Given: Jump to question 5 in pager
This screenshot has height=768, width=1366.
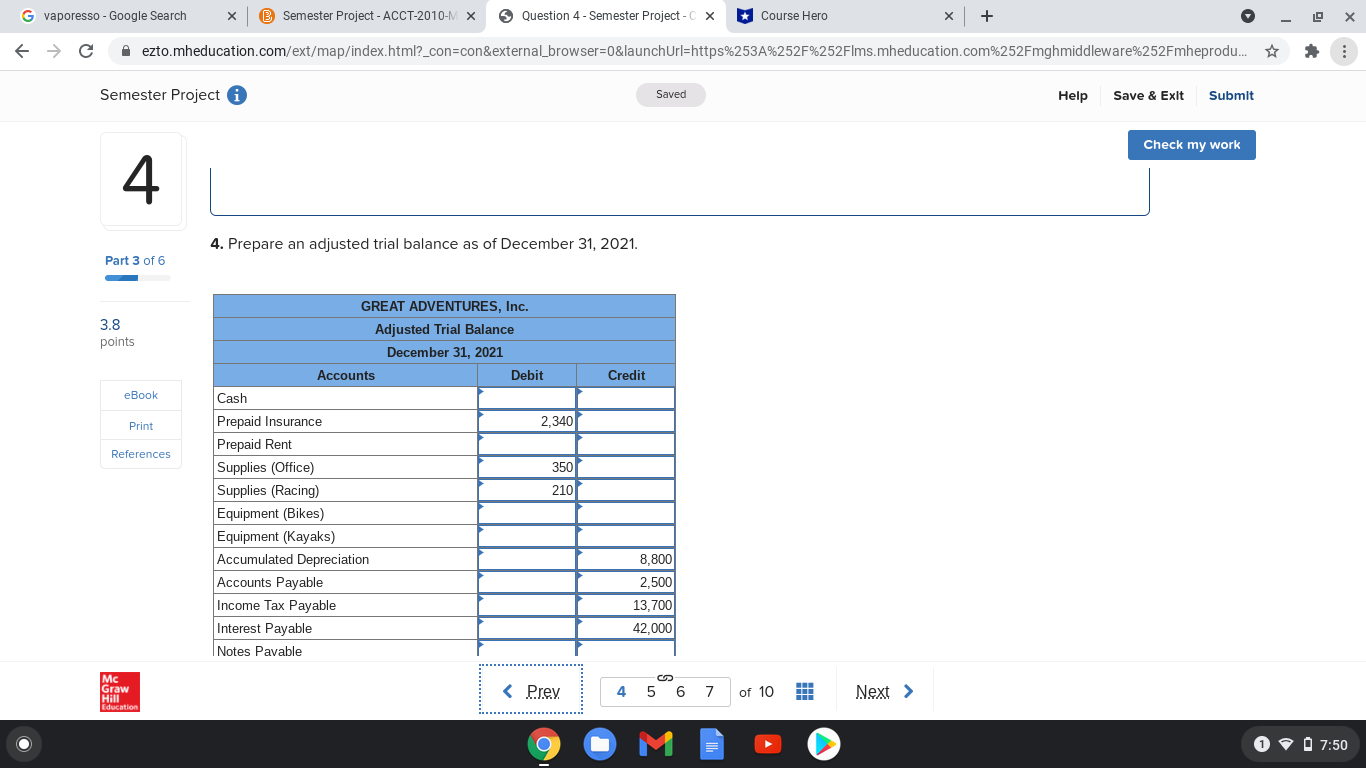Looking at the screenshot, I should 651,692.
